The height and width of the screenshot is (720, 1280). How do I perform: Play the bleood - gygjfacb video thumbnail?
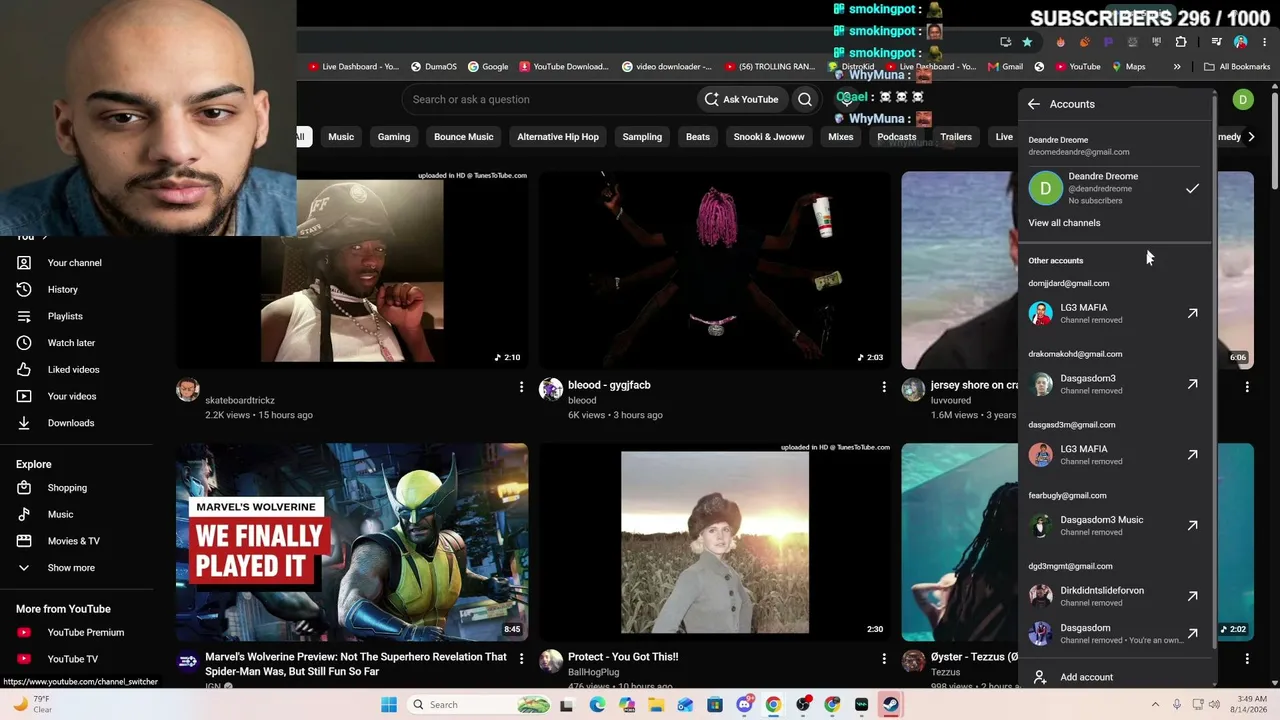click(715, 270)
